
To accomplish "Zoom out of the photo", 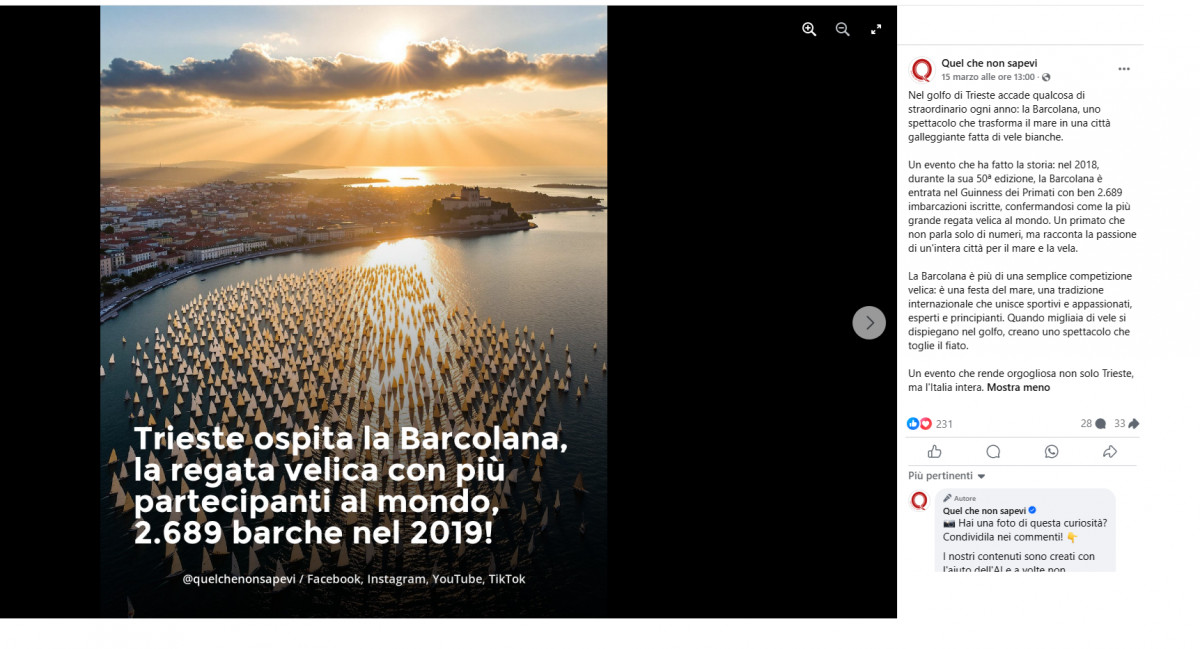I will point(843,30).
